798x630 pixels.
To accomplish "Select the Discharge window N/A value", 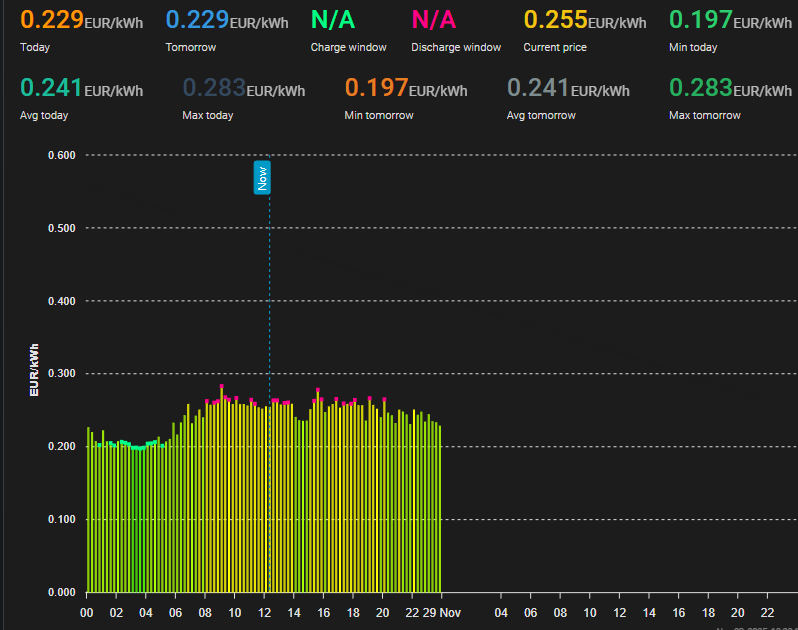I will click(x=433, y=21).
